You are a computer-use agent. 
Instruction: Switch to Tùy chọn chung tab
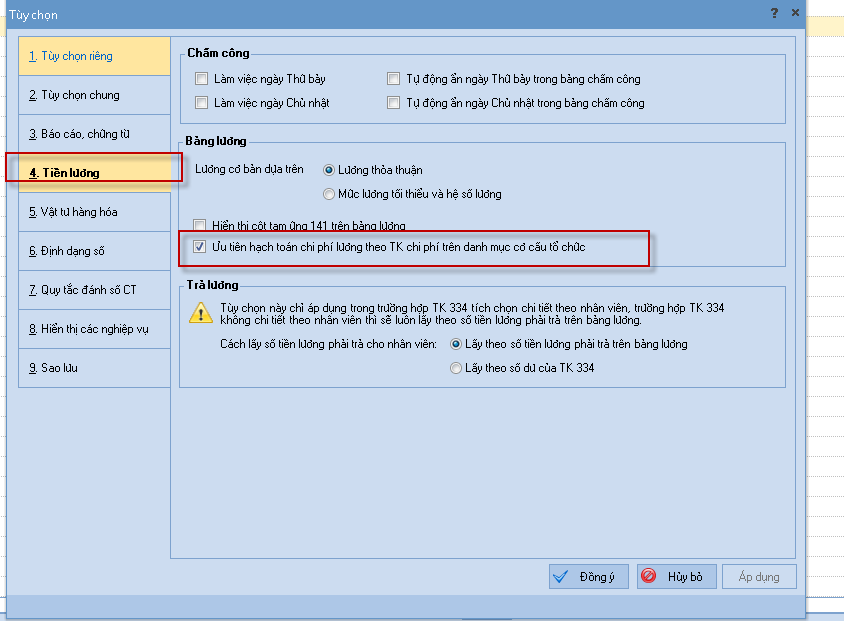[x=93, y=95]
